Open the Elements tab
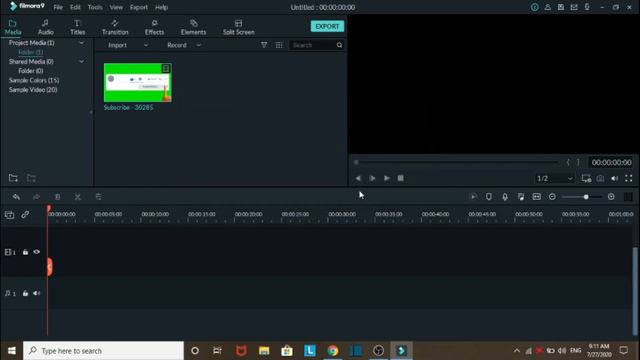Viewport: 640px width, 360px height. 193,27
